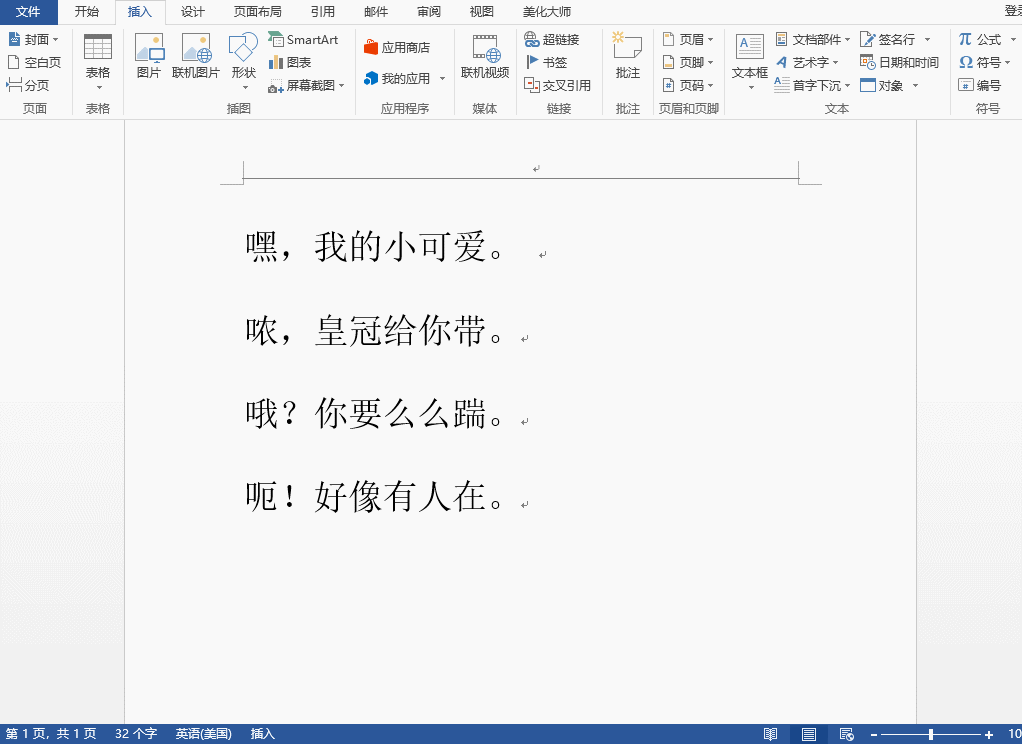Screen dimensions: 1022x744
Task: Switch to the 设计 ribbon tab
Action: (192, 12)
